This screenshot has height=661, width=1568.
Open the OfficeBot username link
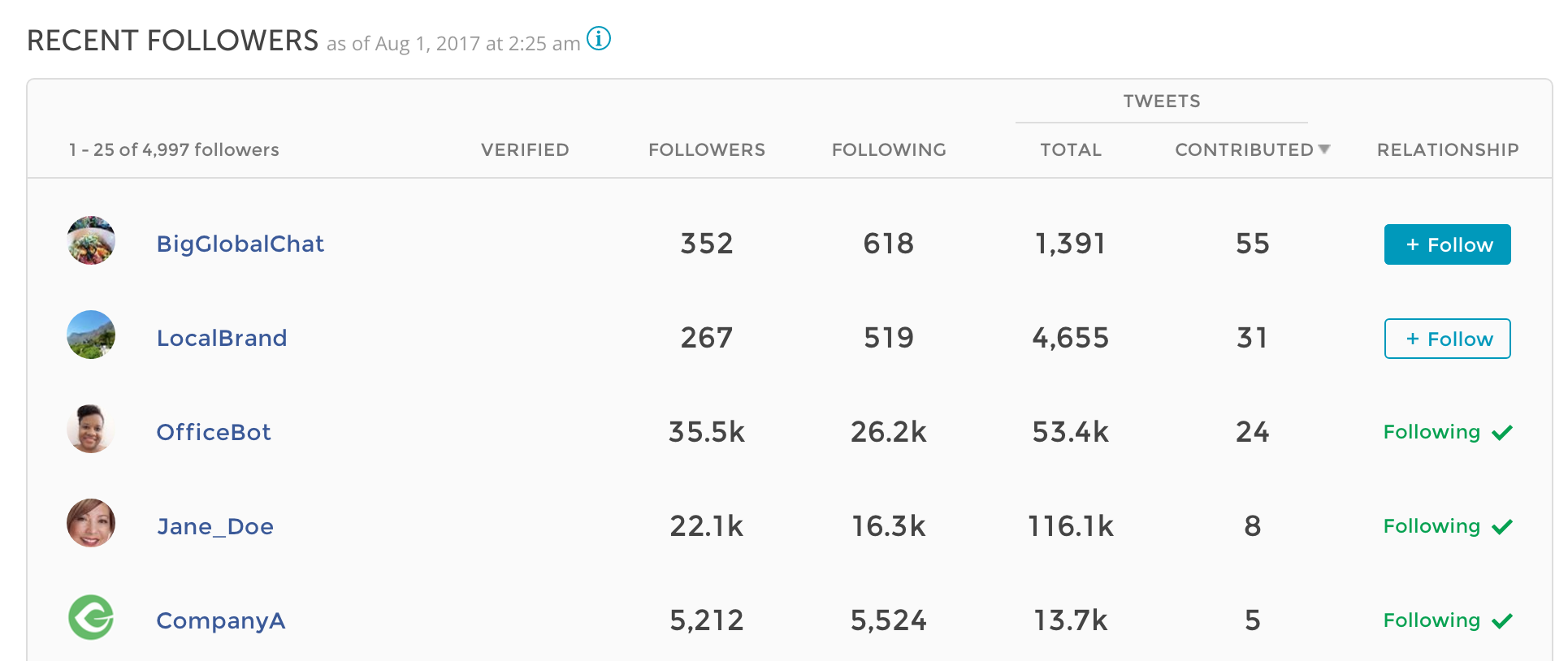tap(214, 432)
